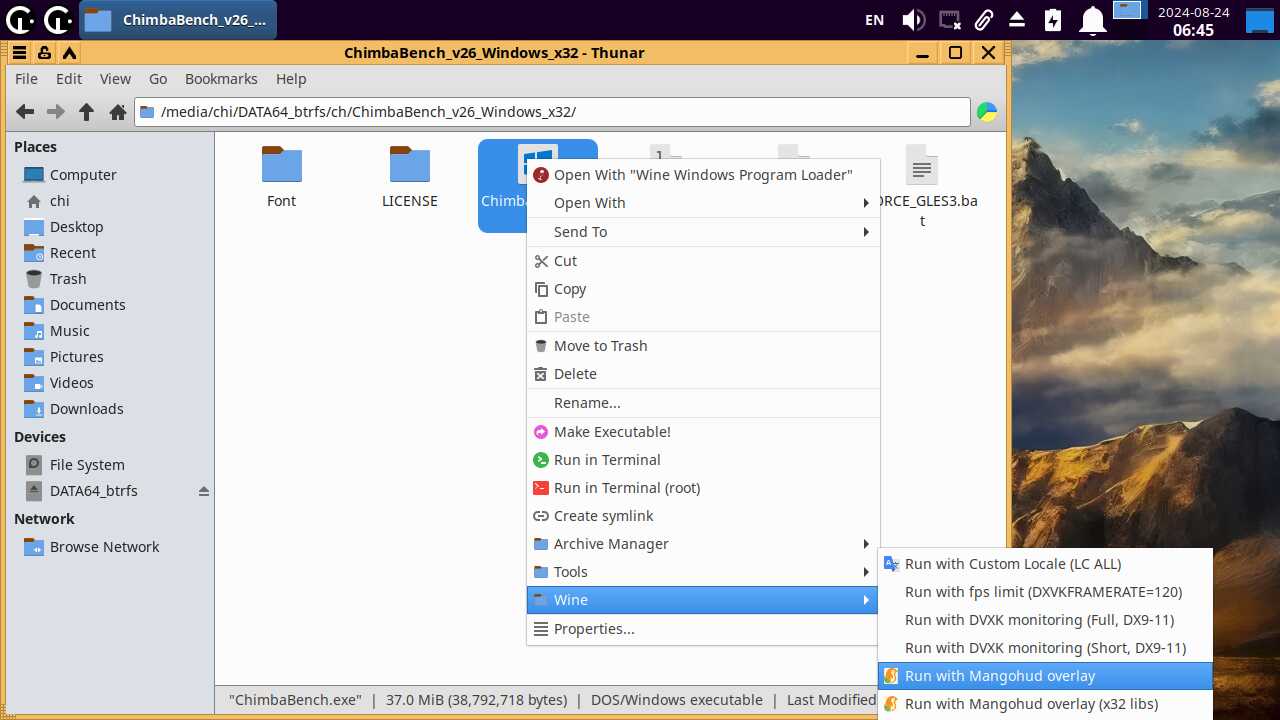Open File System under Devices

coord(87,465)
